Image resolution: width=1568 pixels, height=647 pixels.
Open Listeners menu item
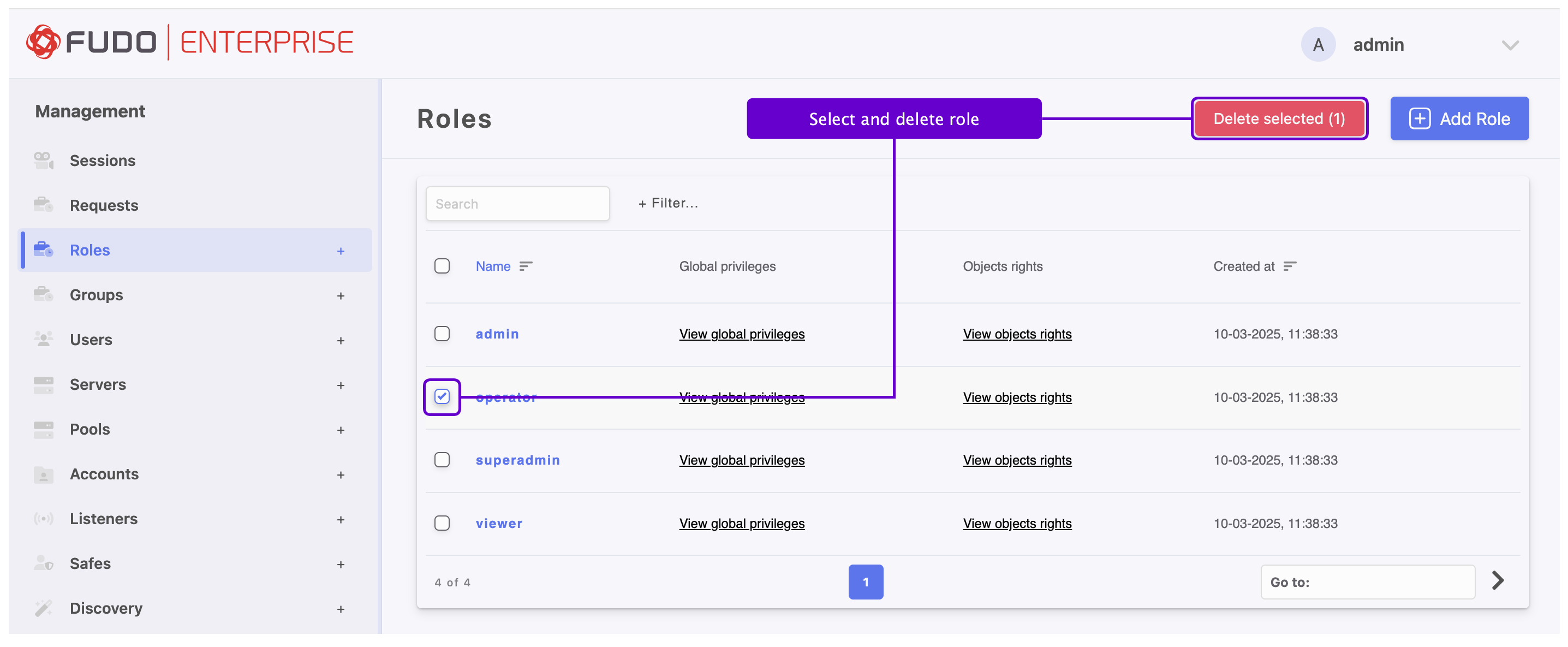click(x=104, y=519)
